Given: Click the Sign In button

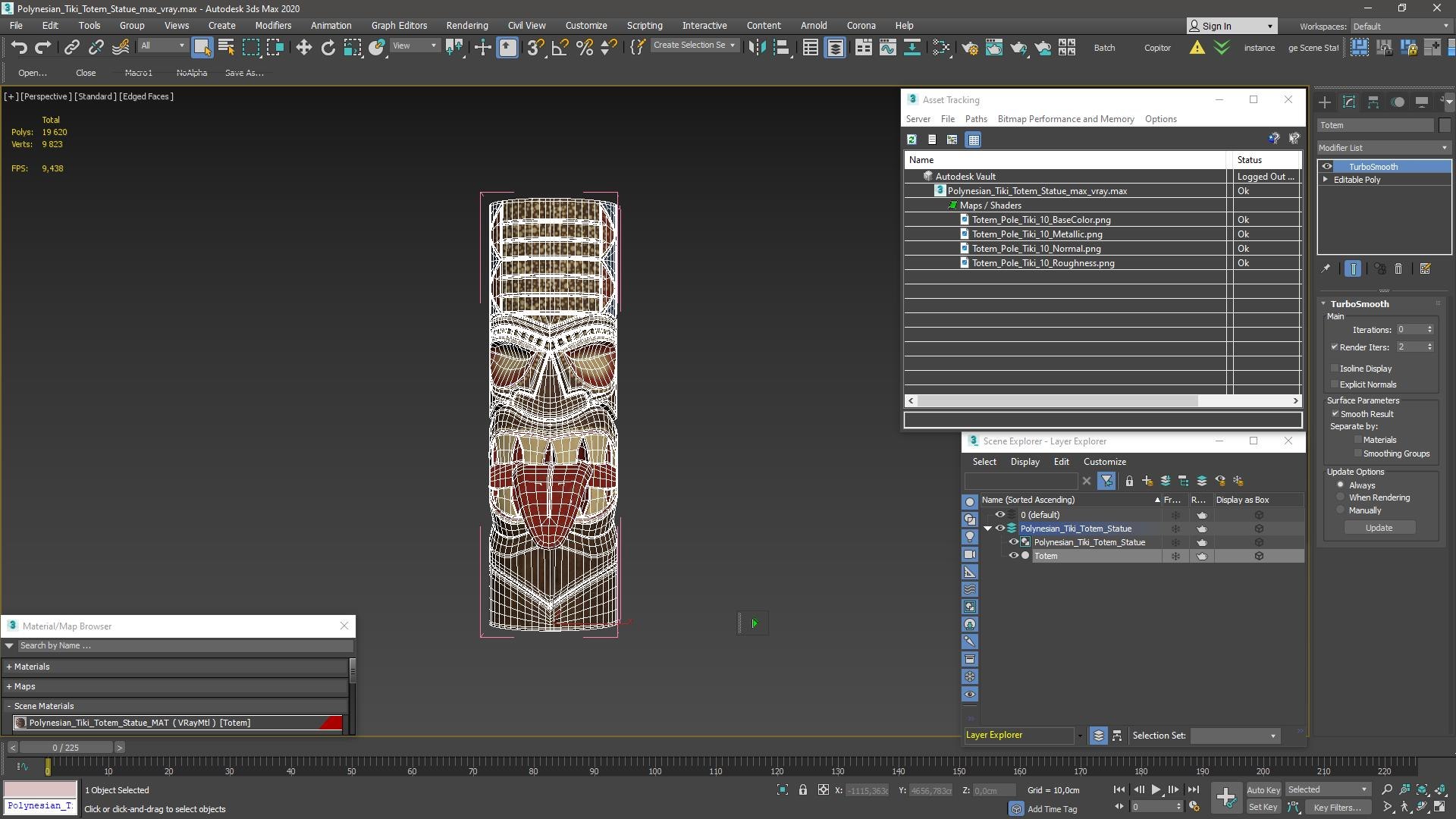Looking at the screenshot, I should pyautogui.click(x=1232, y=26).
